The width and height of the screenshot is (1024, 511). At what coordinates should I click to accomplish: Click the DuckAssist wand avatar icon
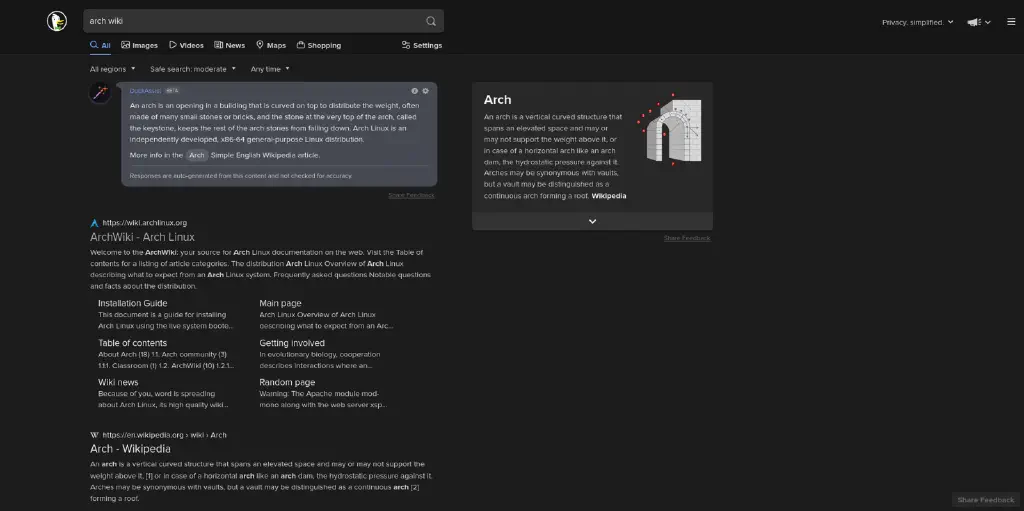tap(100, 93)
